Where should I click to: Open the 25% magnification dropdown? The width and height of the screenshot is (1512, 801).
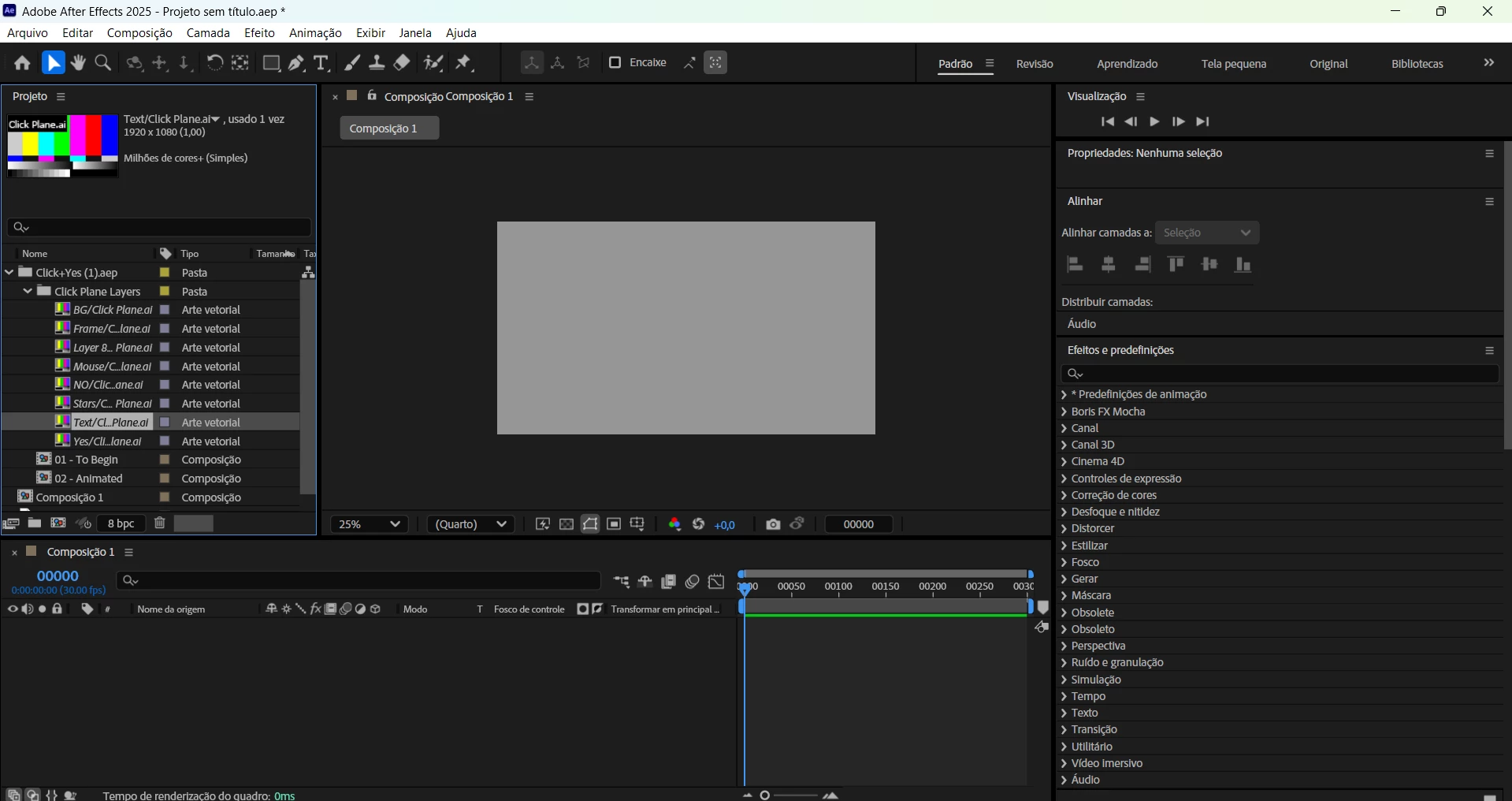[370, 525]
